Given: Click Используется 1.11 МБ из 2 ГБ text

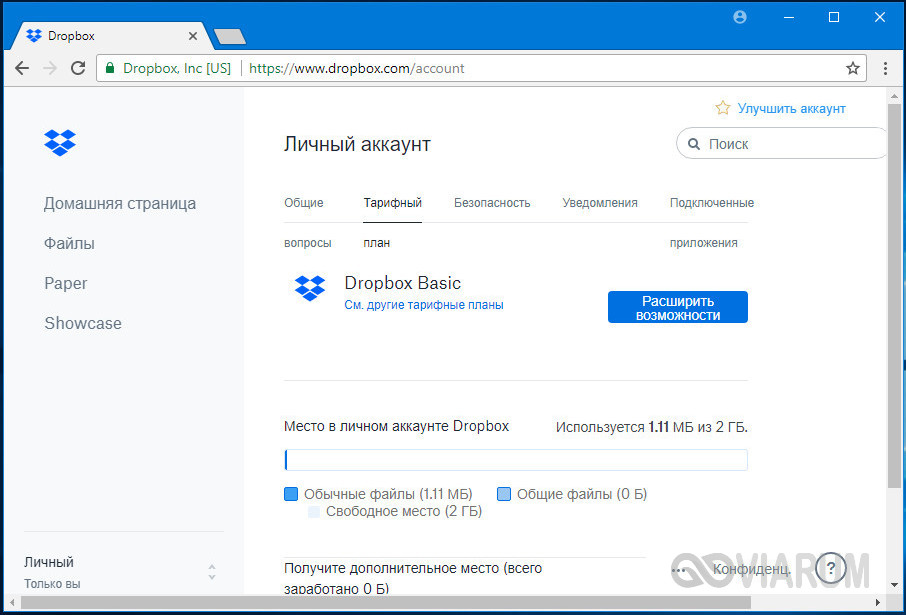Looking at the screenshot, I should coord(652,428).
